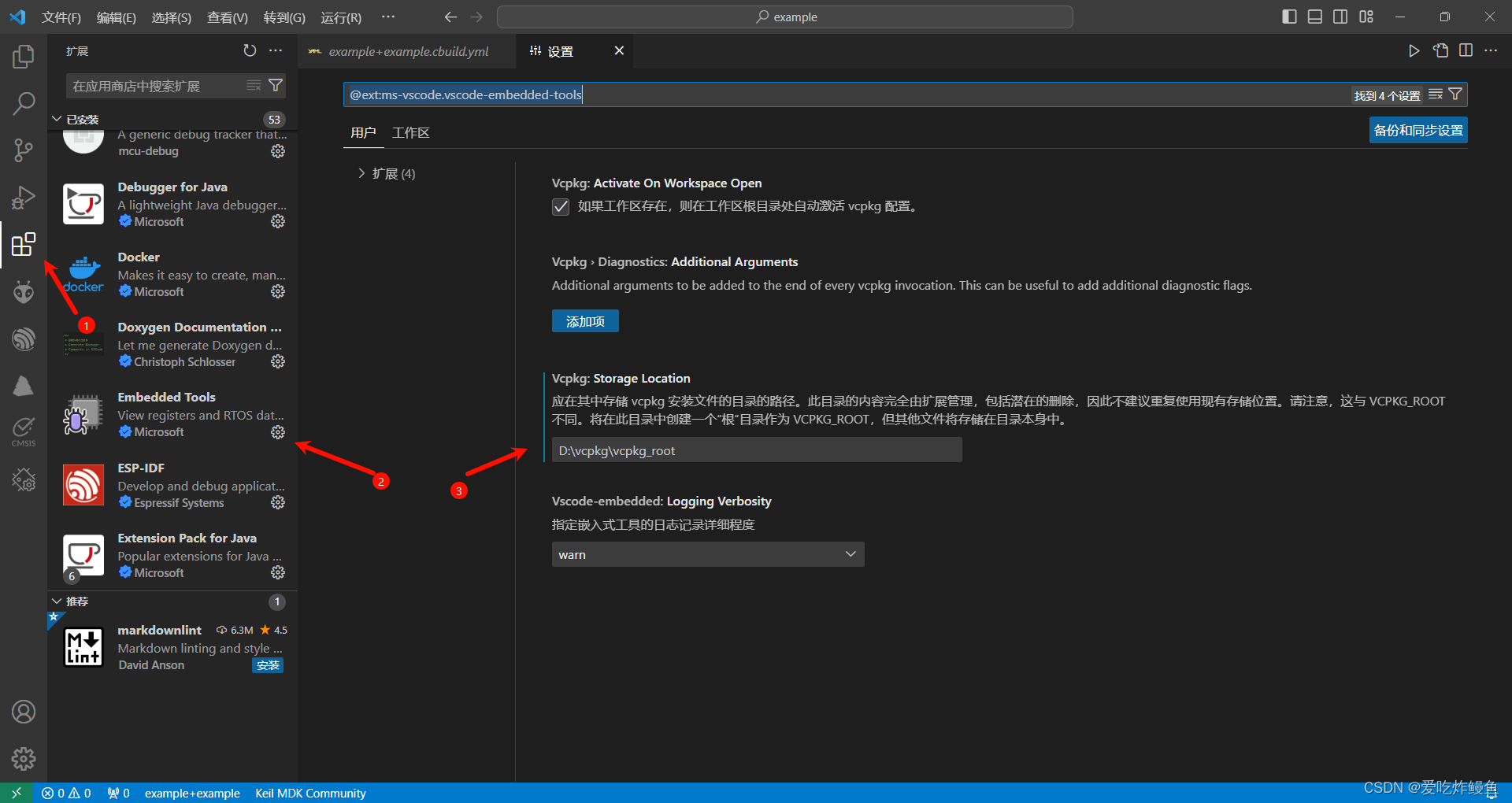Click example+example status bar item
The image size is (1512, 803).
pyautogui.click(x=192, y=793)
